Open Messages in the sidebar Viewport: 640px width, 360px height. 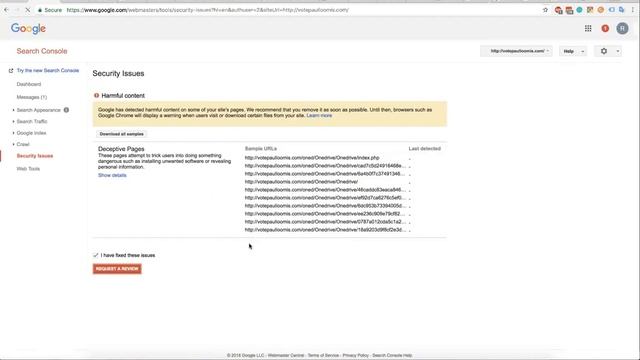click(x=31, y=97)
